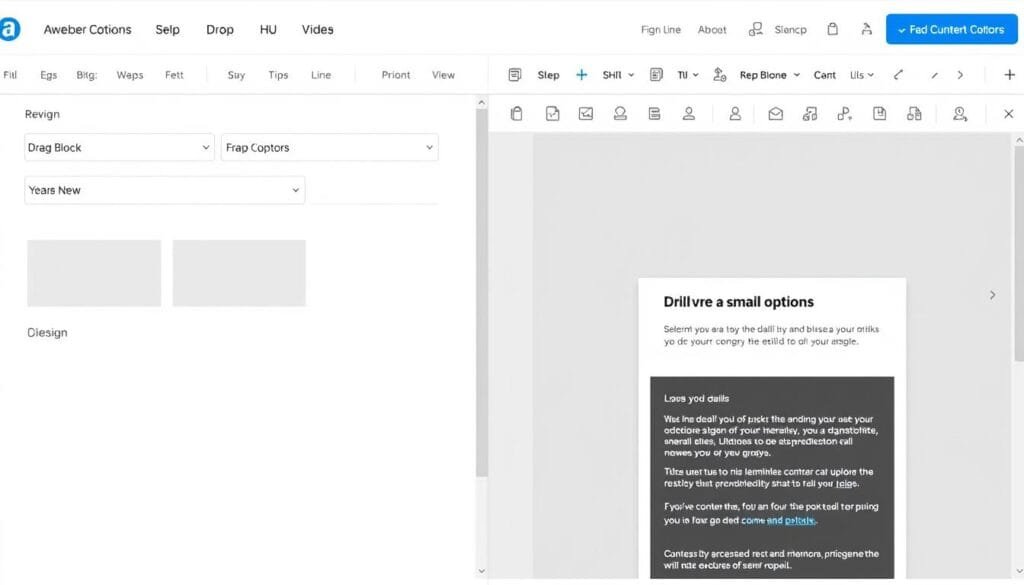Image resolution: width=1024 pixels, height=585 pixels.
Task: Switch to the Tips tab
Action: 278,75
